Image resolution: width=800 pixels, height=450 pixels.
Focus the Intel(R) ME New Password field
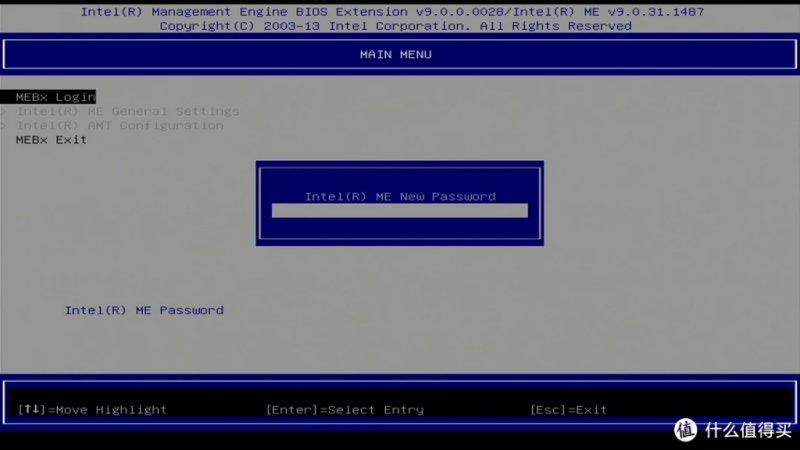tap(399, 210)
